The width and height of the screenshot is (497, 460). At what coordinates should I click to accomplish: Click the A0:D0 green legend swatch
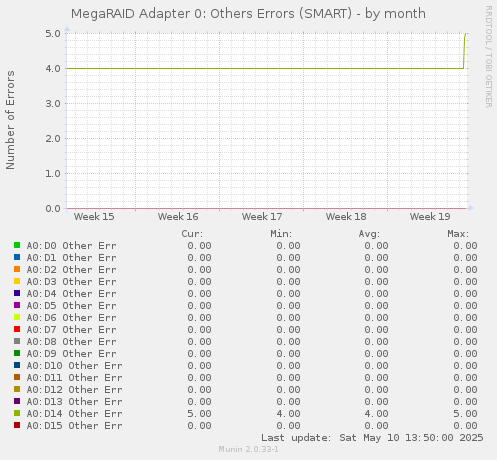tap(17, 245)
